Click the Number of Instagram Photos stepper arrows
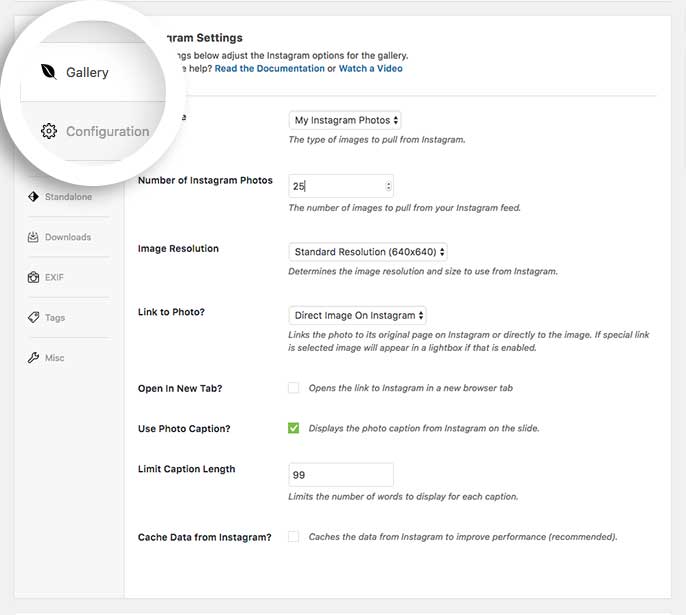Image resolution: width=686 pixels, height=615 pixels. (x=388, y=186)
